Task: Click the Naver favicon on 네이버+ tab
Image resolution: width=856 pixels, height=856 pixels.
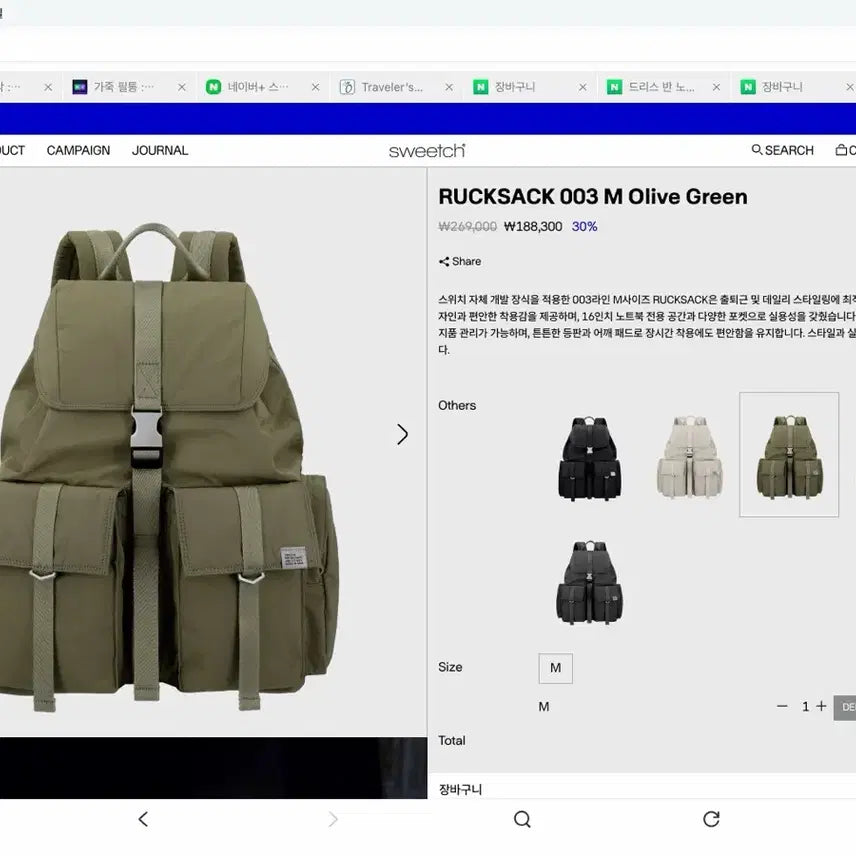Action: 213,87
